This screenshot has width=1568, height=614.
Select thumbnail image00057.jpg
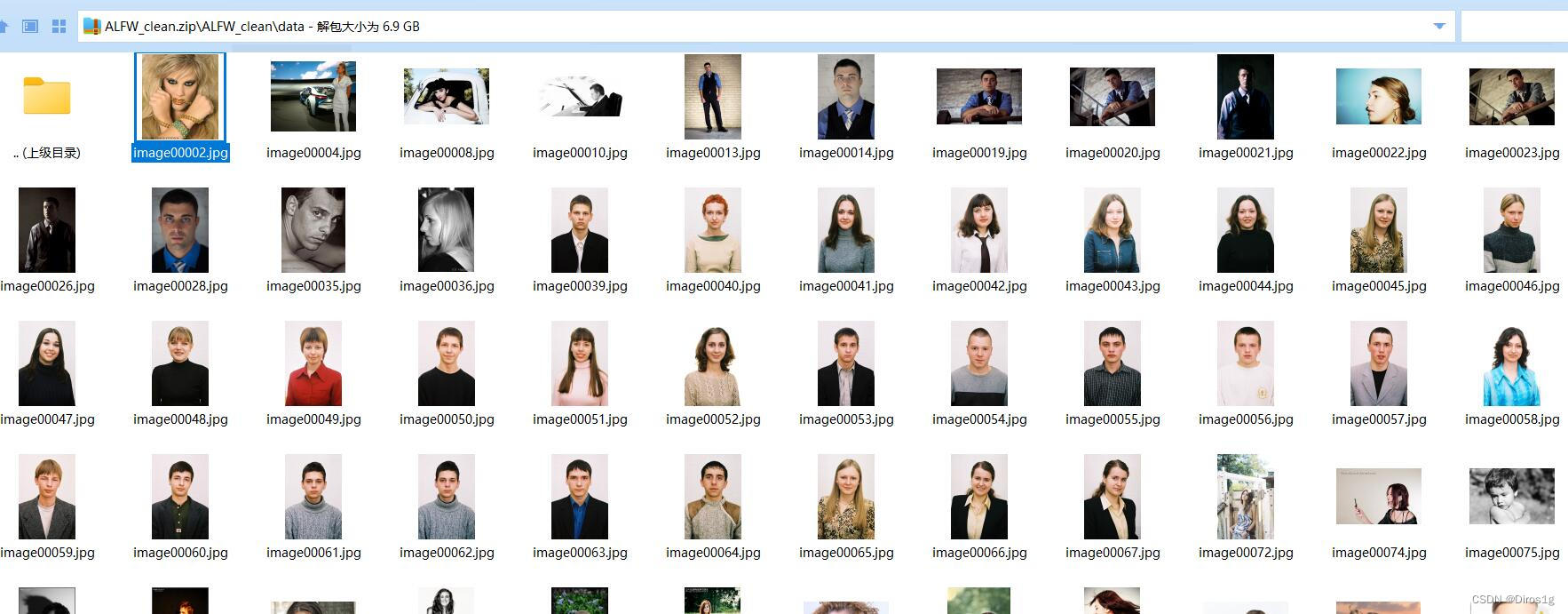[x=1379, y=363]
